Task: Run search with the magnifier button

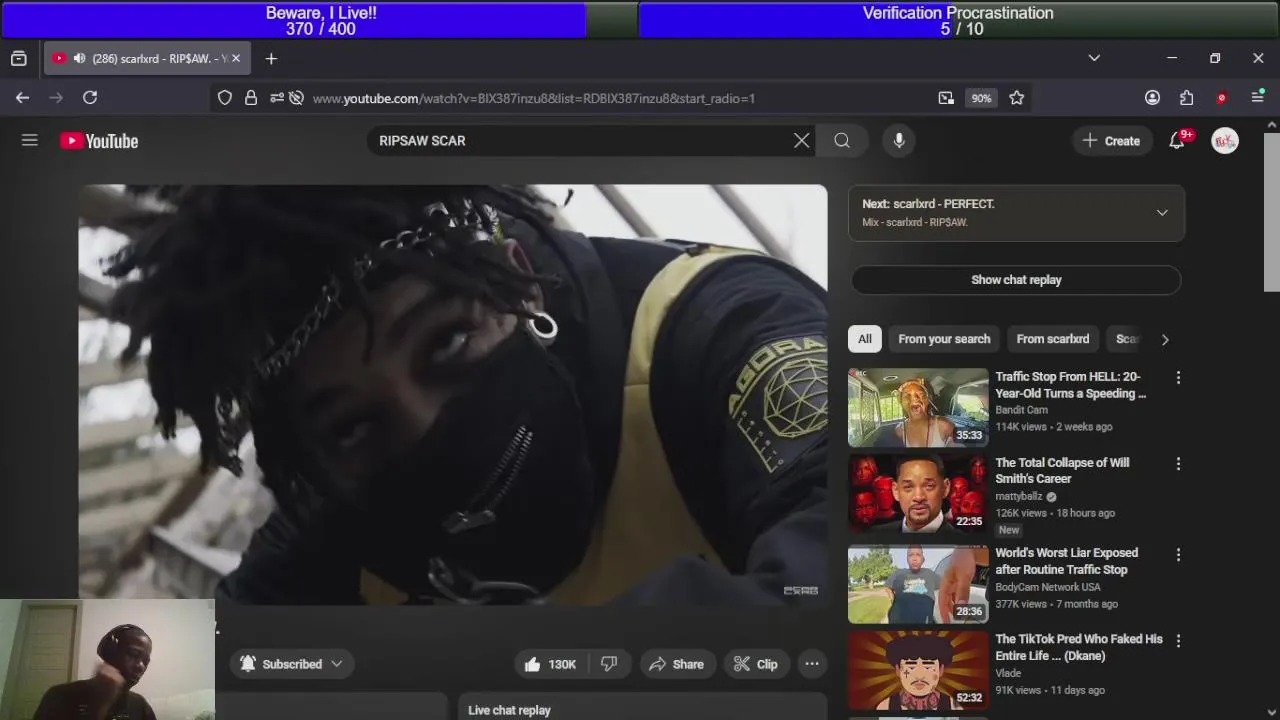Action: point(842,141)
